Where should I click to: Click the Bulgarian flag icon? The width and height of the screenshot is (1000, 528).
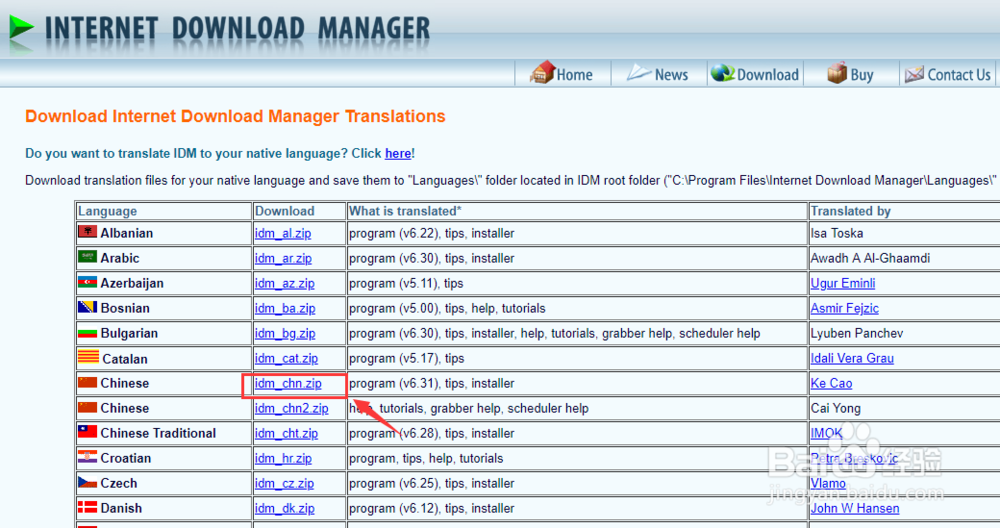[87, 332]
